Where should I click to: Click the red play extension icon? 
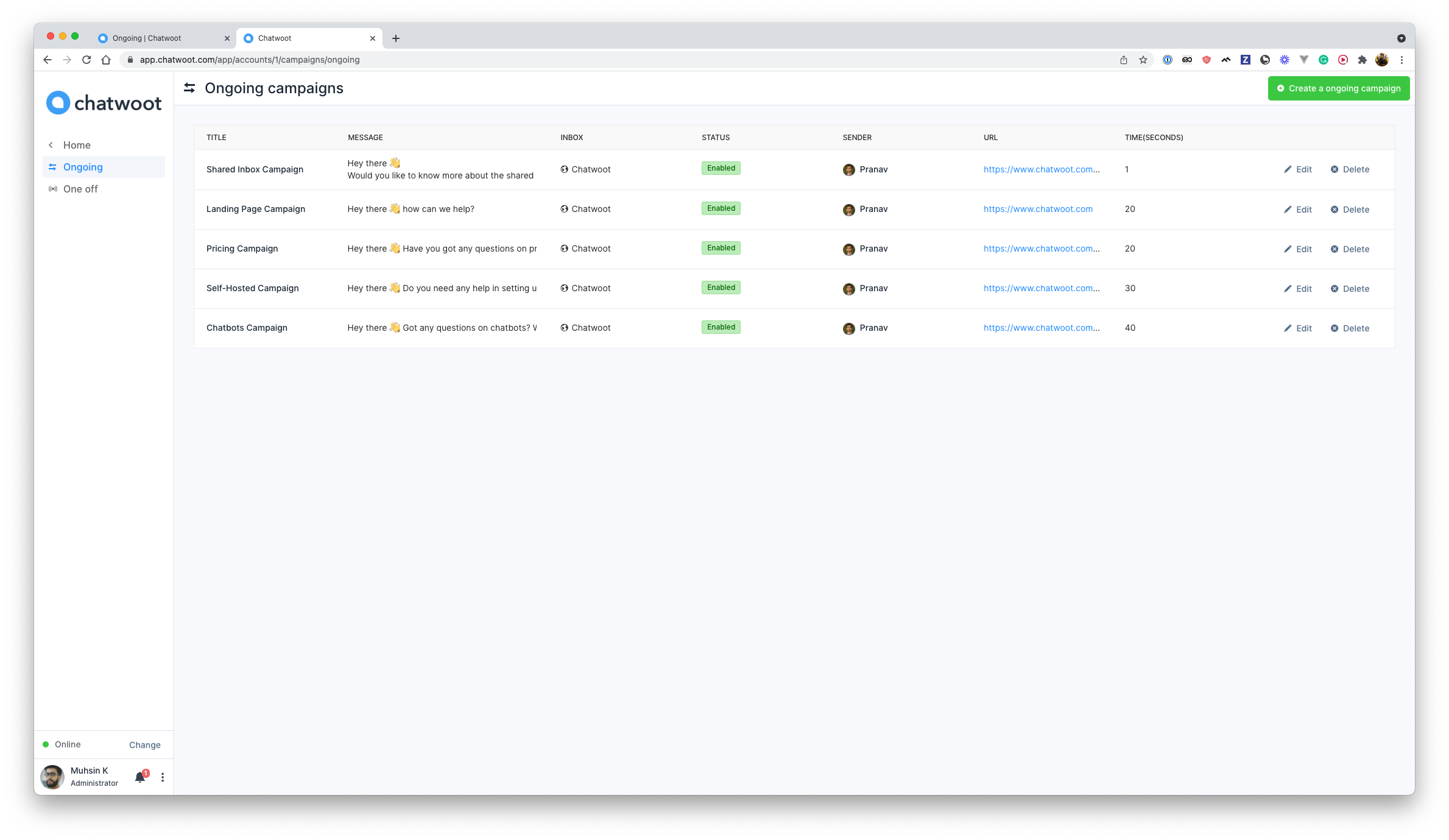click(x=1343, y=60)
